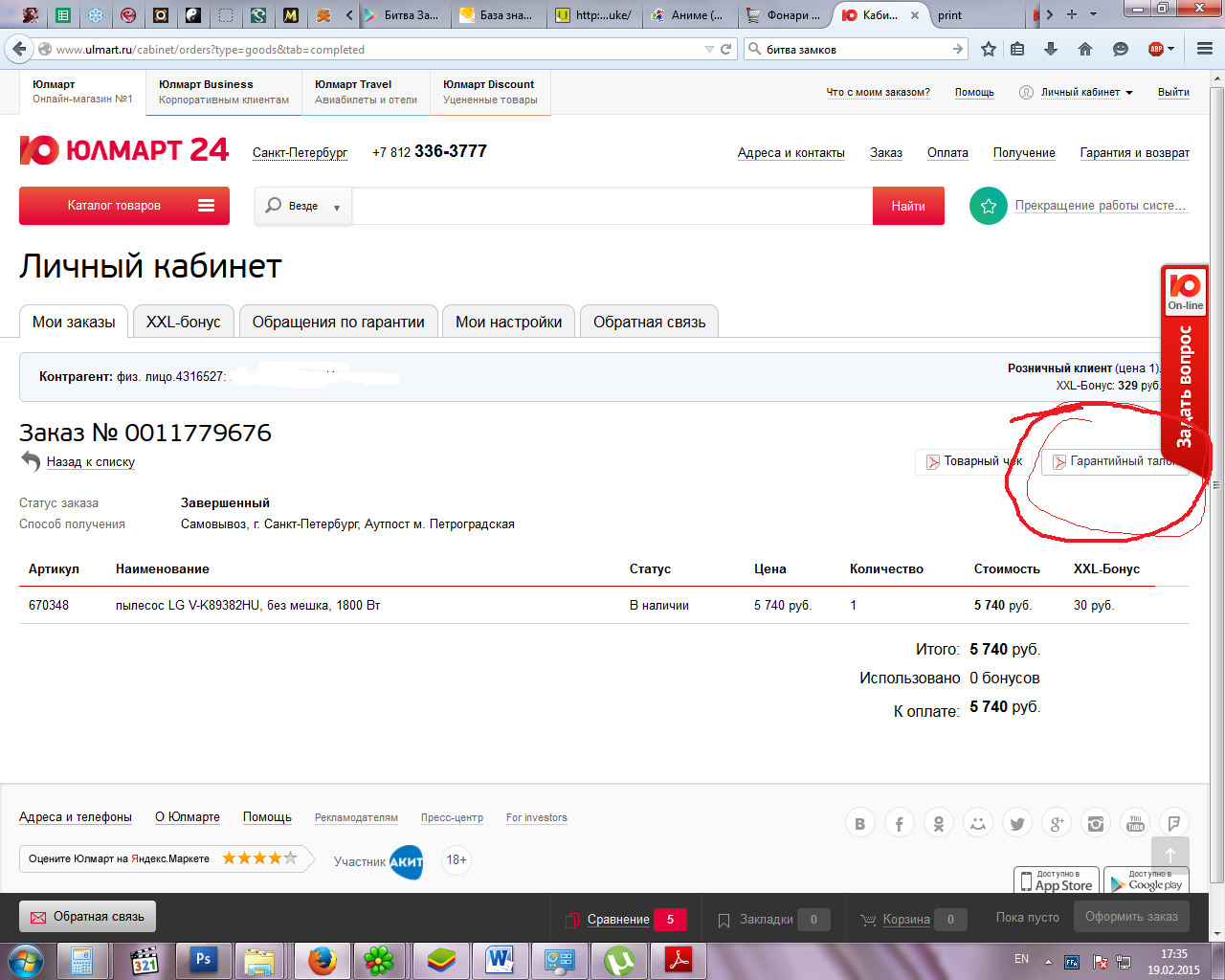Open Adobe Reader from the taskbar
Viewport: 1225px width, 980px height.
click(679, 960)
